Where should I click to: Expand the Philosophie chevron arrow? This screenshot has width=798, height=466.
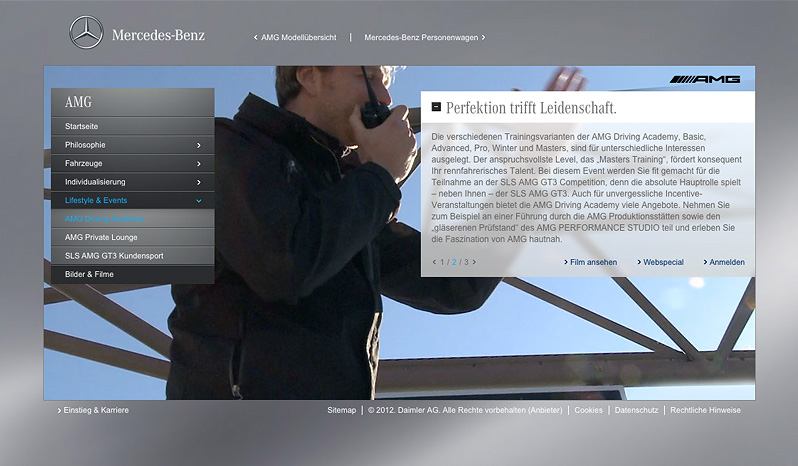click(198, 145)
